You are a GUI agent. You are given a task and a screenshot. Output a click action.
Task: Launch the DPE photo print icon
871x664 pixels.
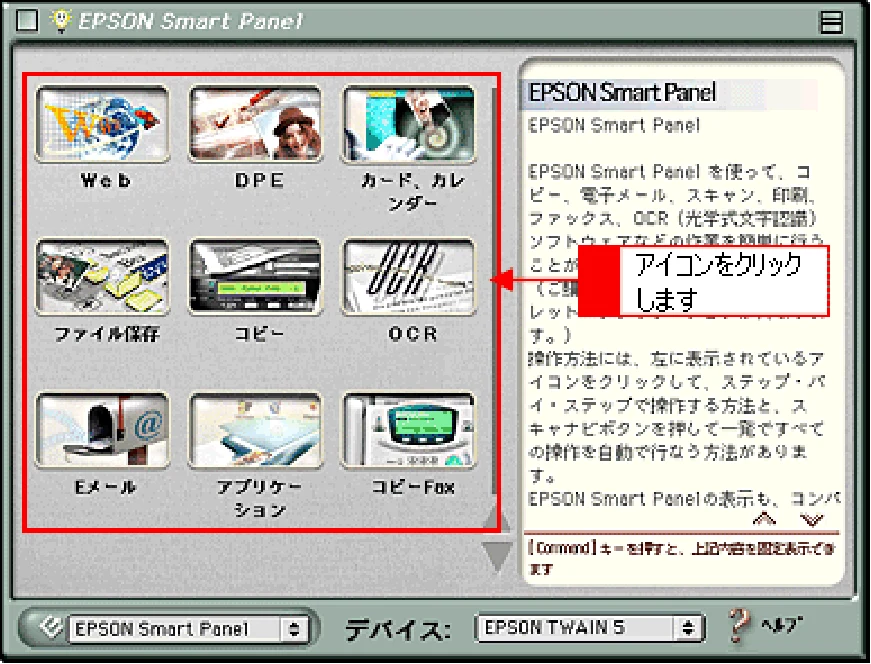click(256, 124)
